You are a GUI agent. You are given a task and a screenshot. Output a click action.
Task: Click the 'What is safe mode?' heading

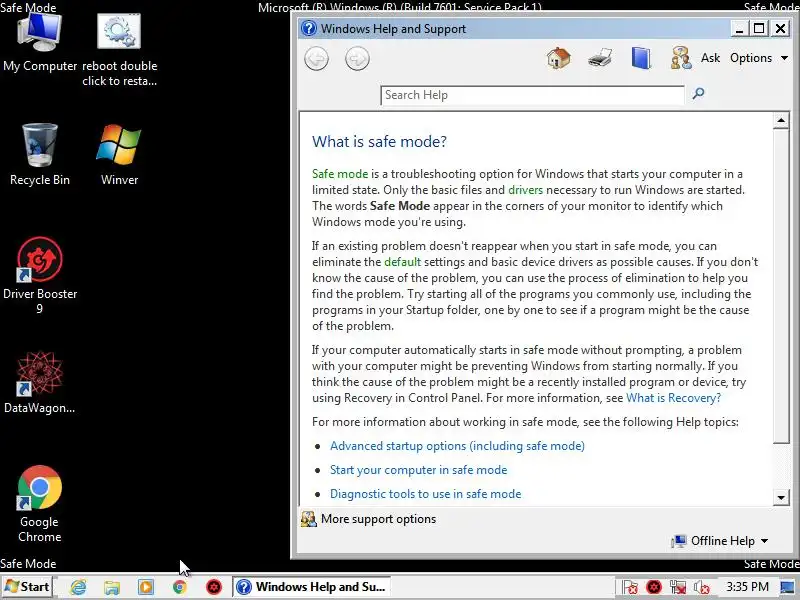point(379,141)
